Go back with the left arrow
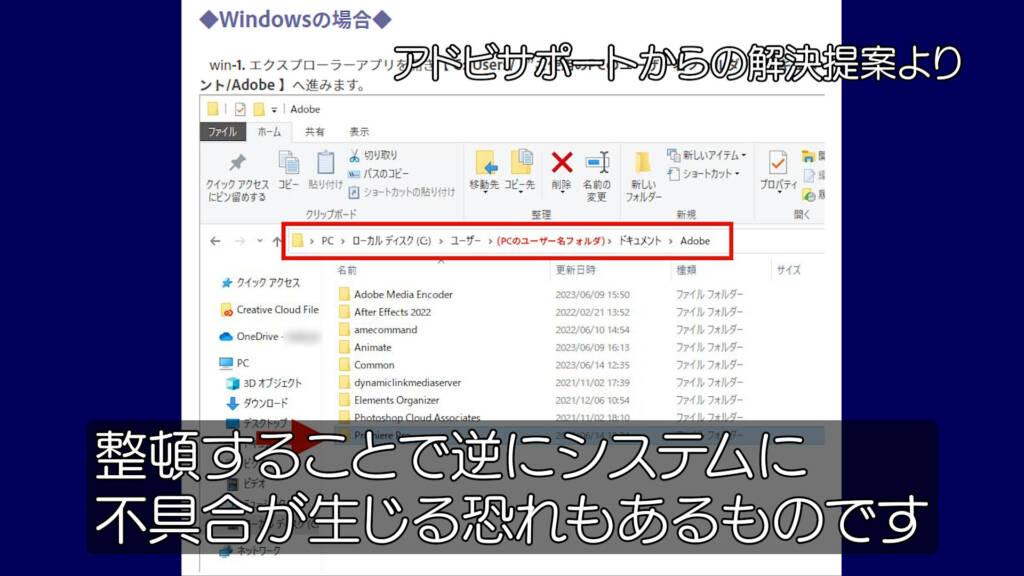 click(216, 241)
